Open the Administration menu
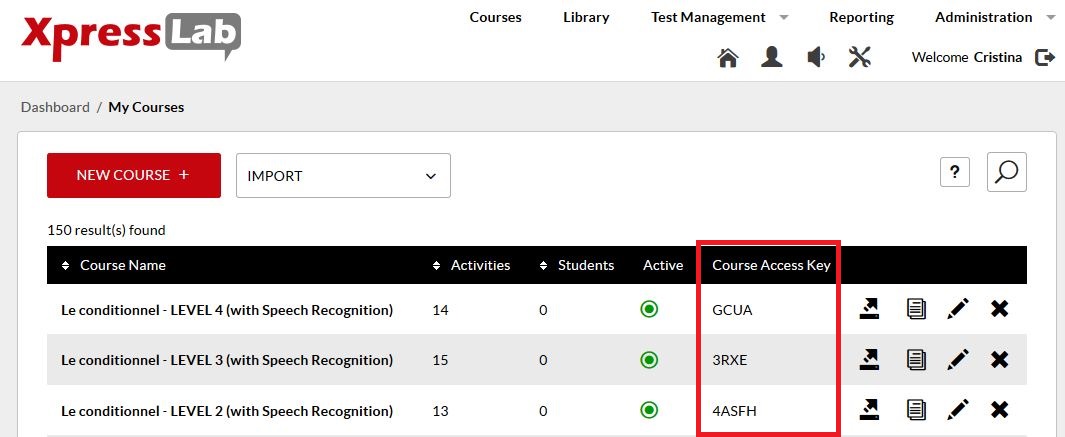This screenshot has height=437, width=1065. tap(983, 18)
